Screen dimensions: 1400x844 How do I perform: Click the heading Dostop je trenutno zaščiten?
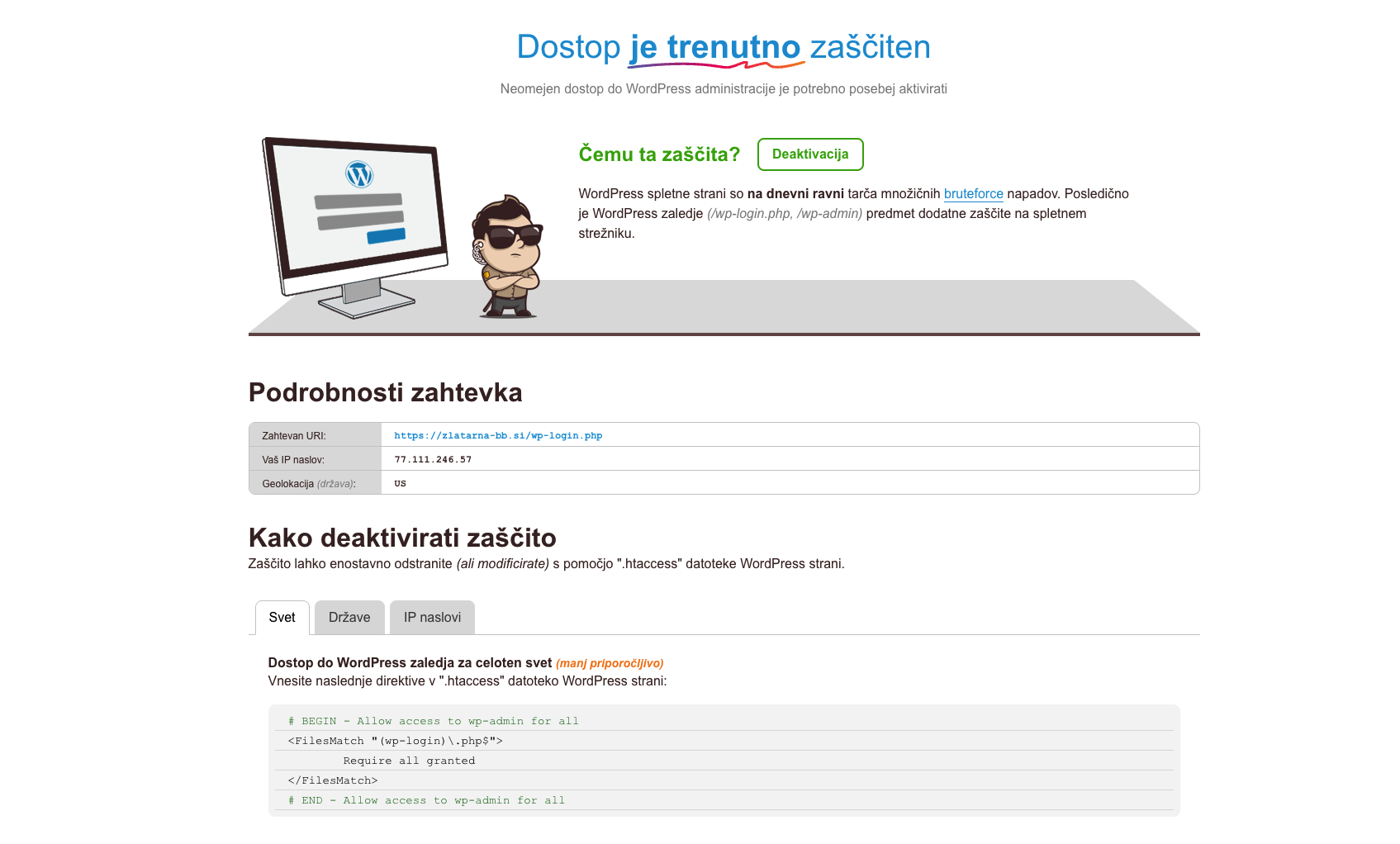724,48
